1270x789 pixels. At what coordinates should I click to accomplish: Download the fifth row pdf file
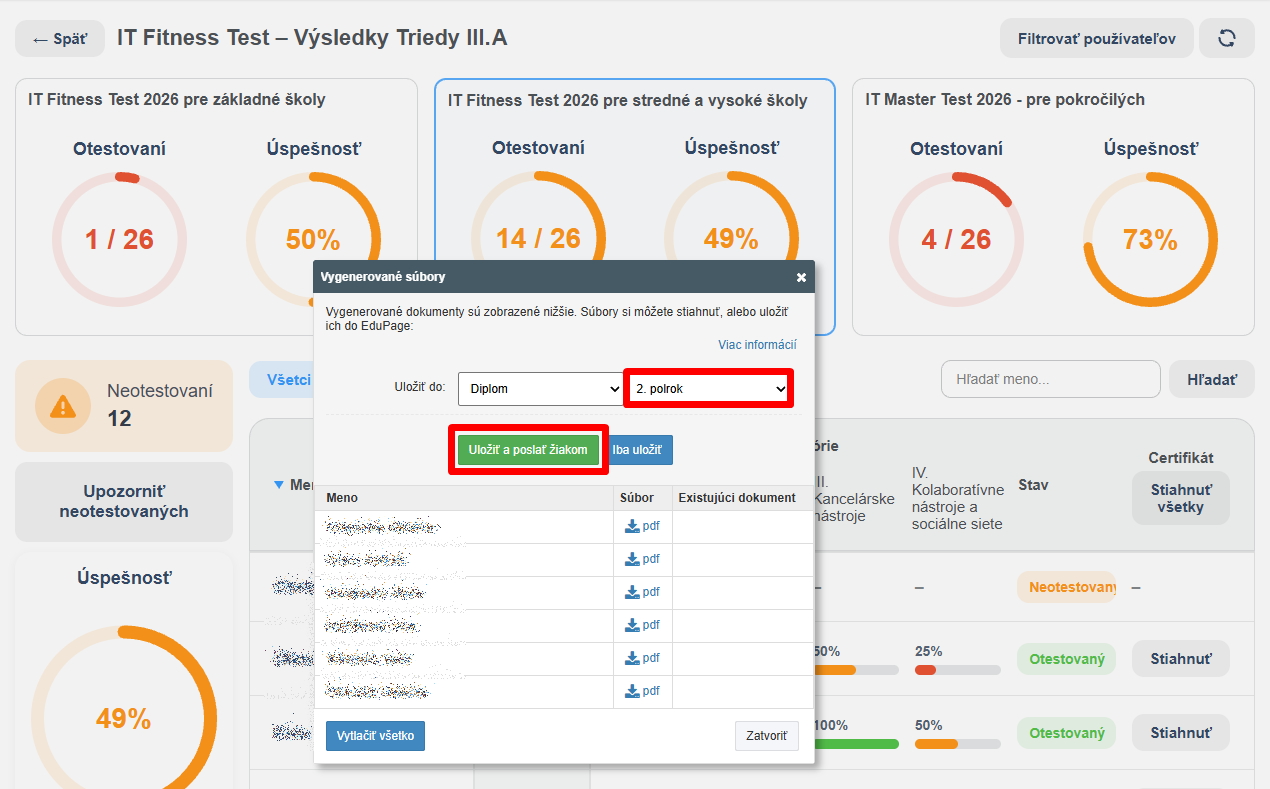tap(642, 658)
